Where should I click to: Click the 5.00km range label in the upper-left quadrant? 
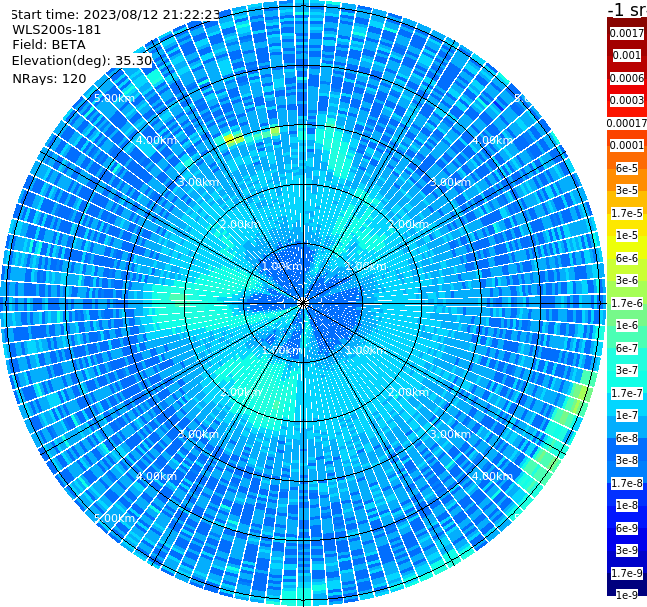pos(114,98)
